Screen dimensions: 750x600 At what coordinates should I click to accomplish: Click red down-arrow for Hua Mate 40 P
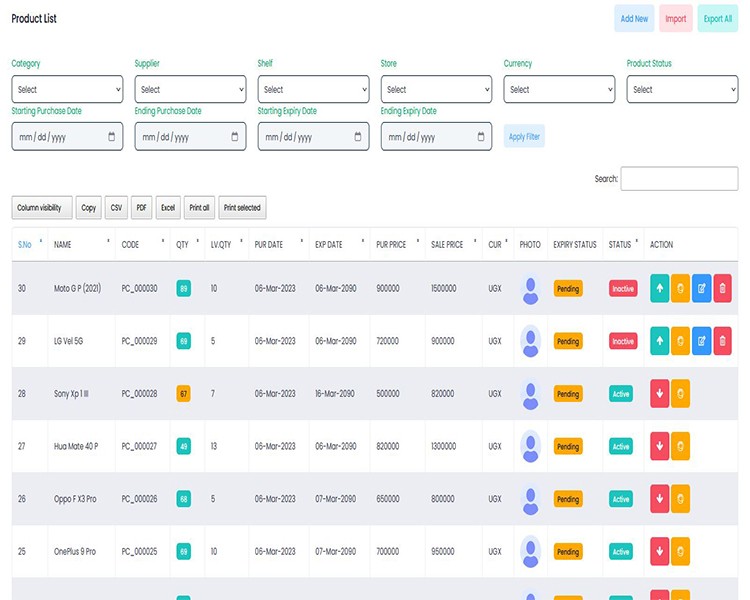[x=659, y=446]
